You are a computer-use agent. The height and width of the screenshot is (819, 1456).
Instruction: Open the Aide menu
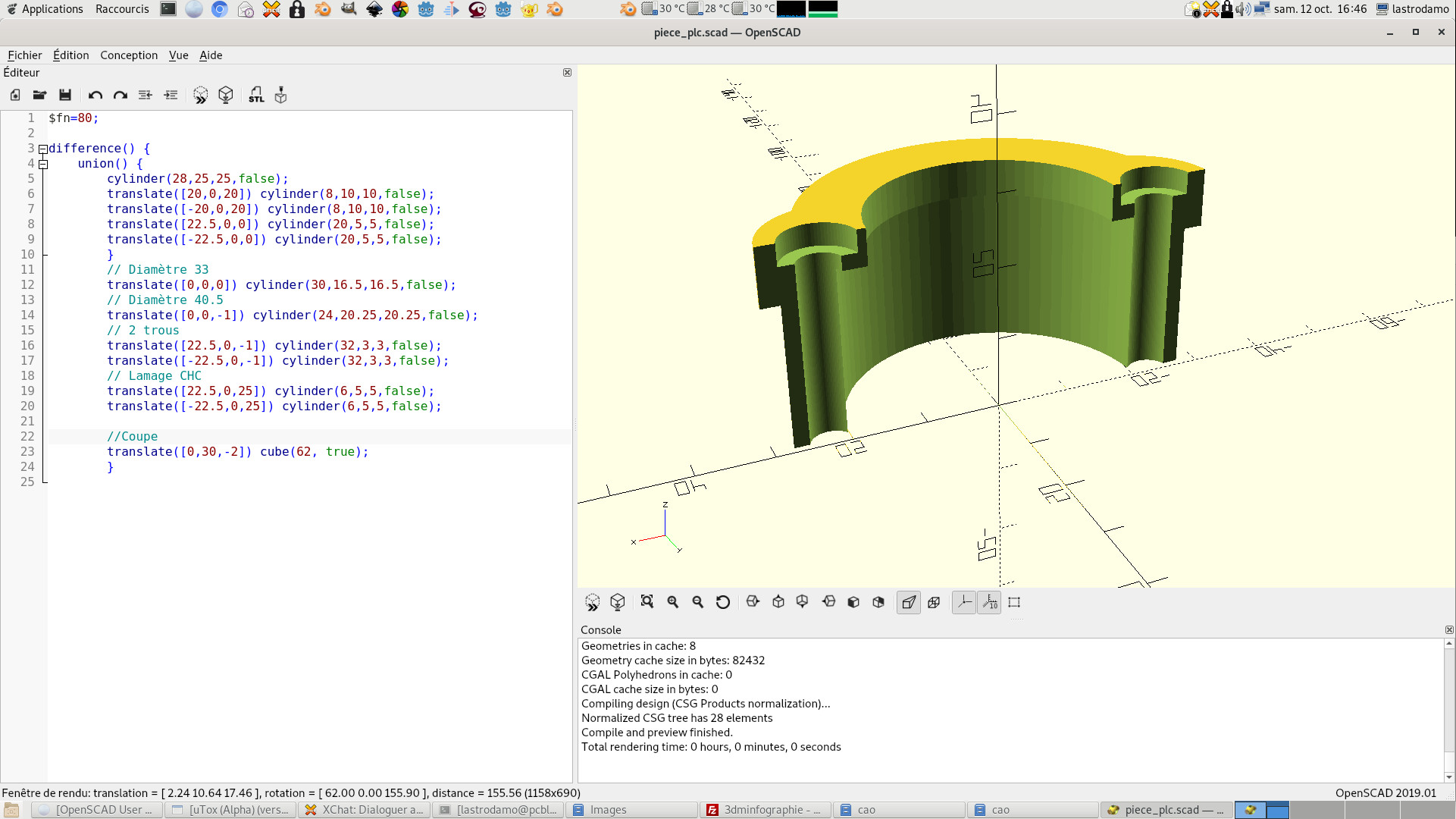[211, 55]
